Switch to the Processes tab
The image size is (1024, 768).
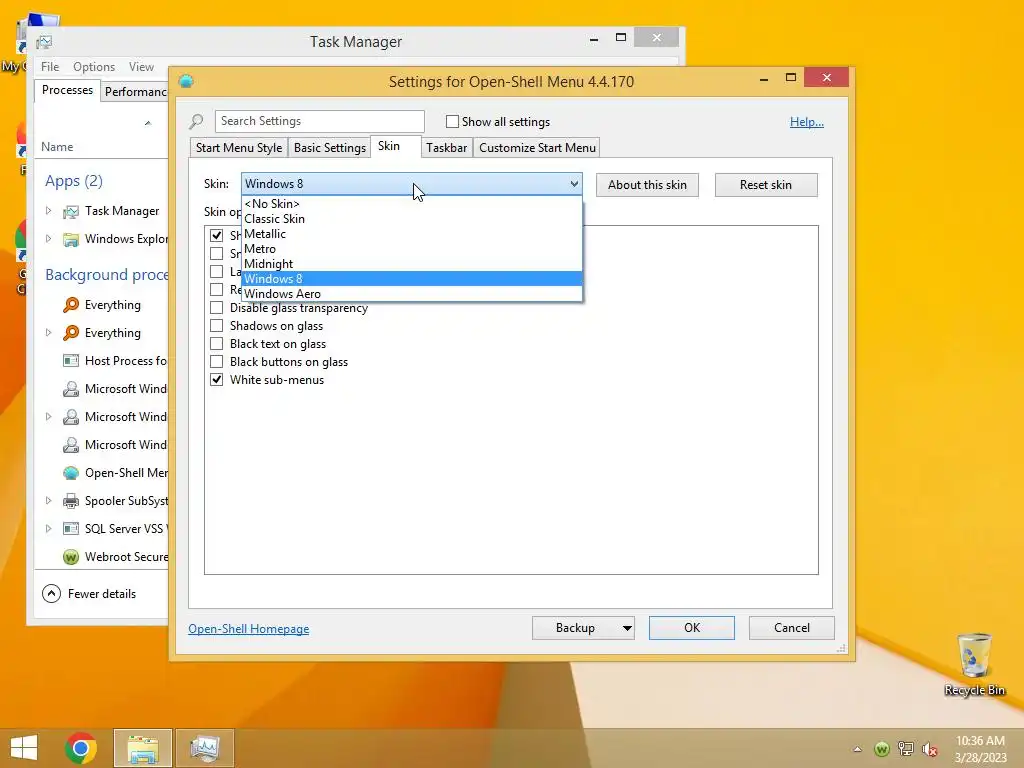[67, 90]
